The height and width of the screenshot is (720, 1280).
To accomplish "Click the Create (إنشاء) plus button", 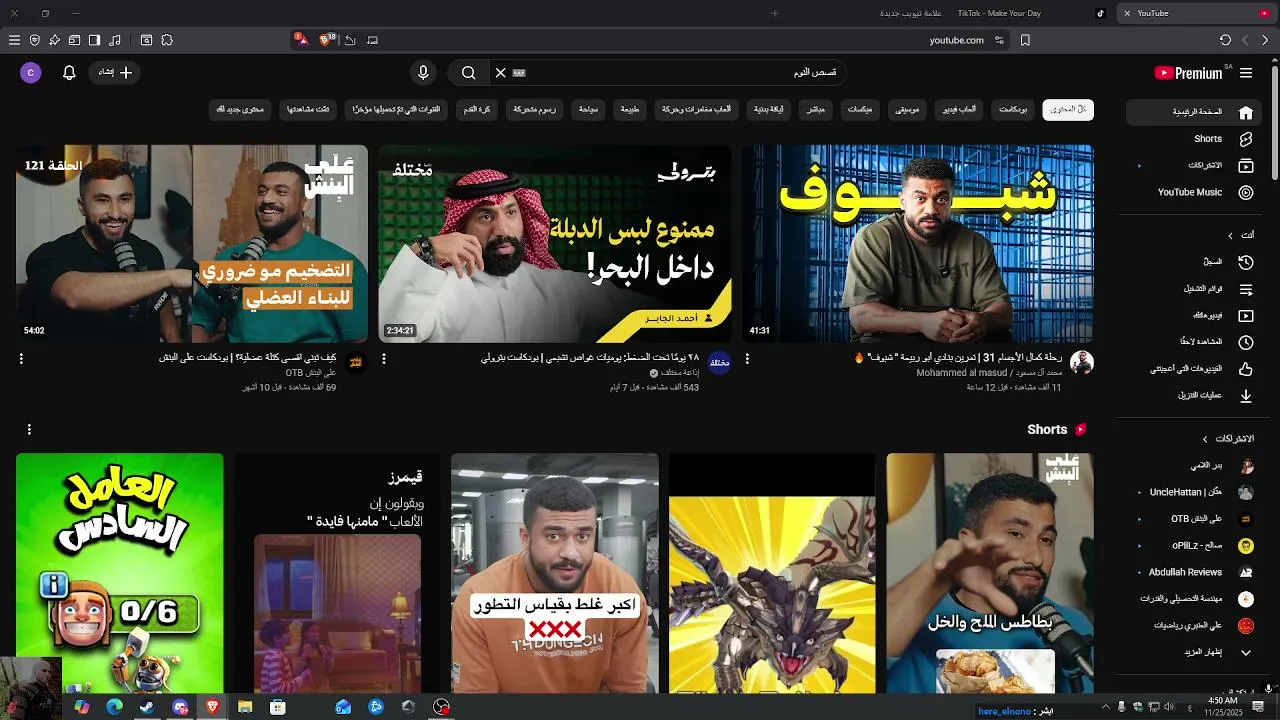I will point(115,73).
